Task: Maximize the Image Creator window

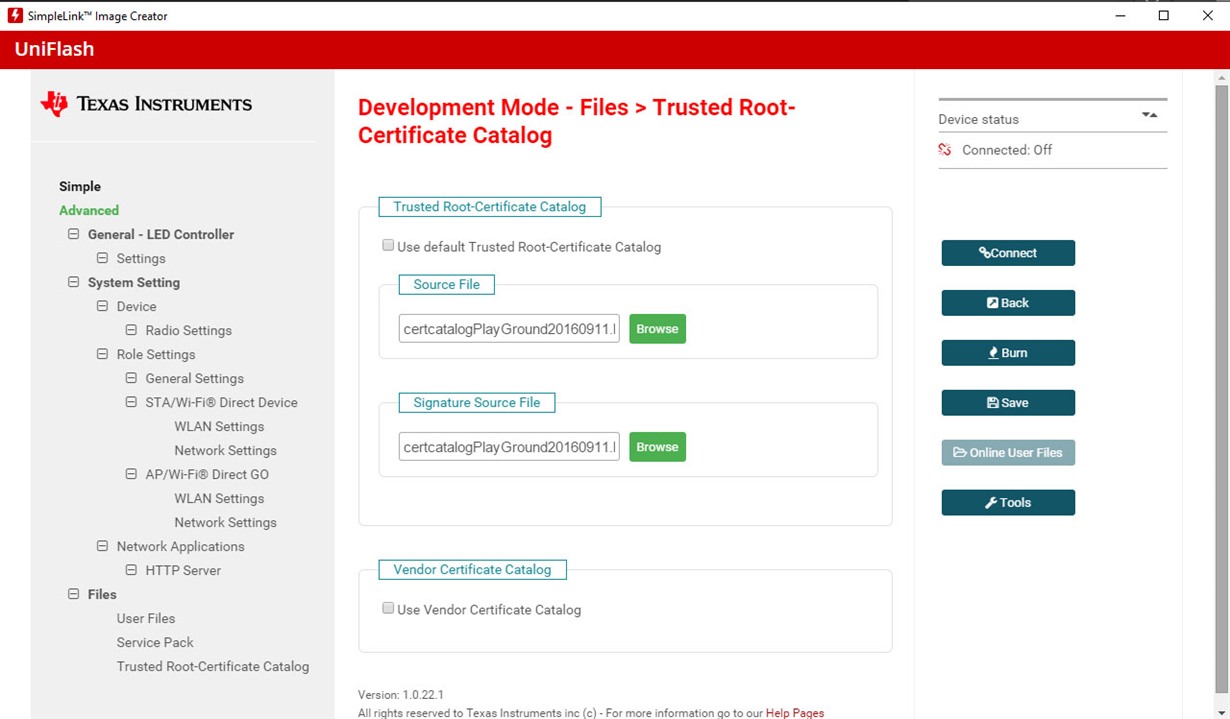Action: (x=1163, y=15)
